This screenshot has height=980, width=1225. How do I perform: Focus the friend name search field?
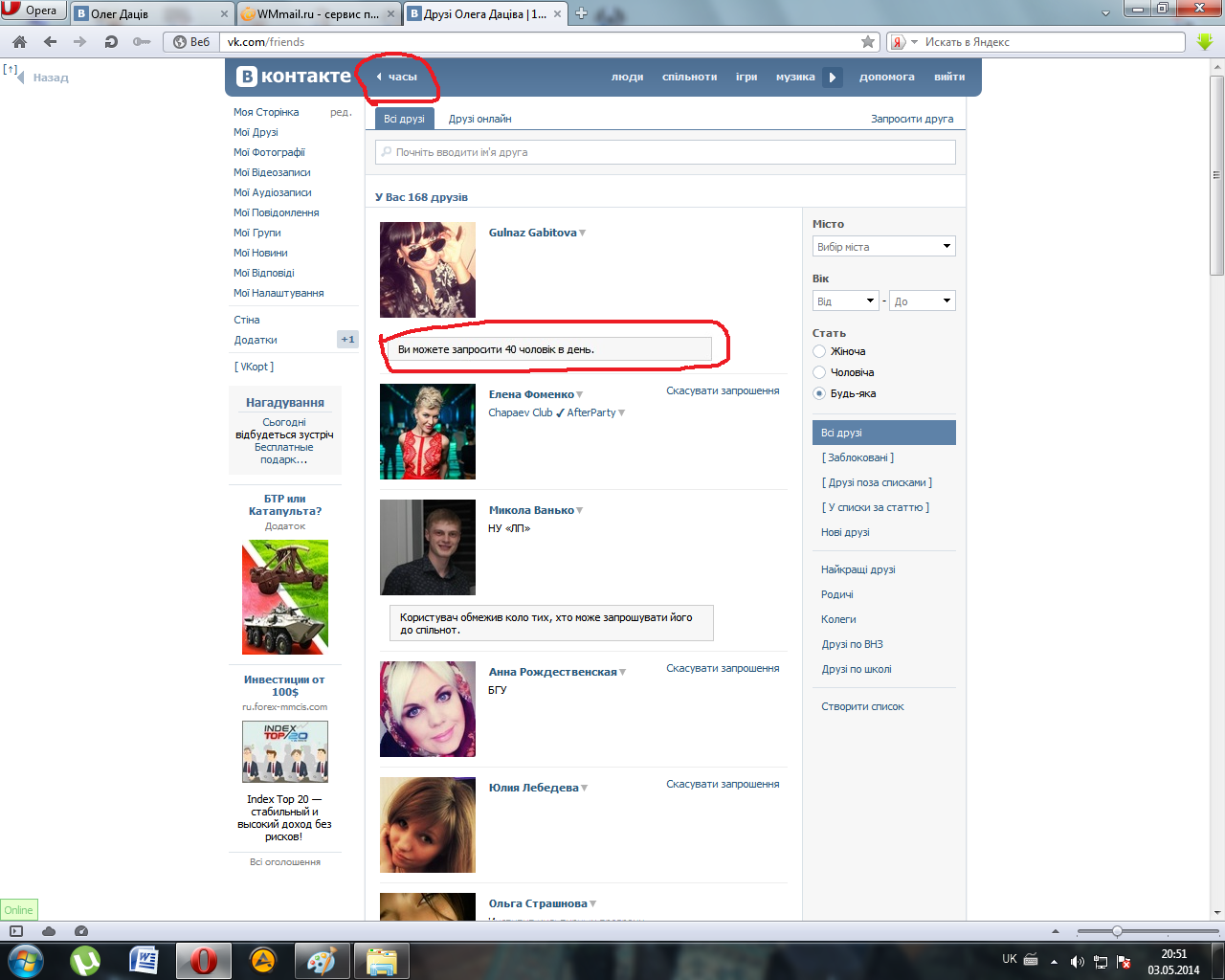[665, 152]
